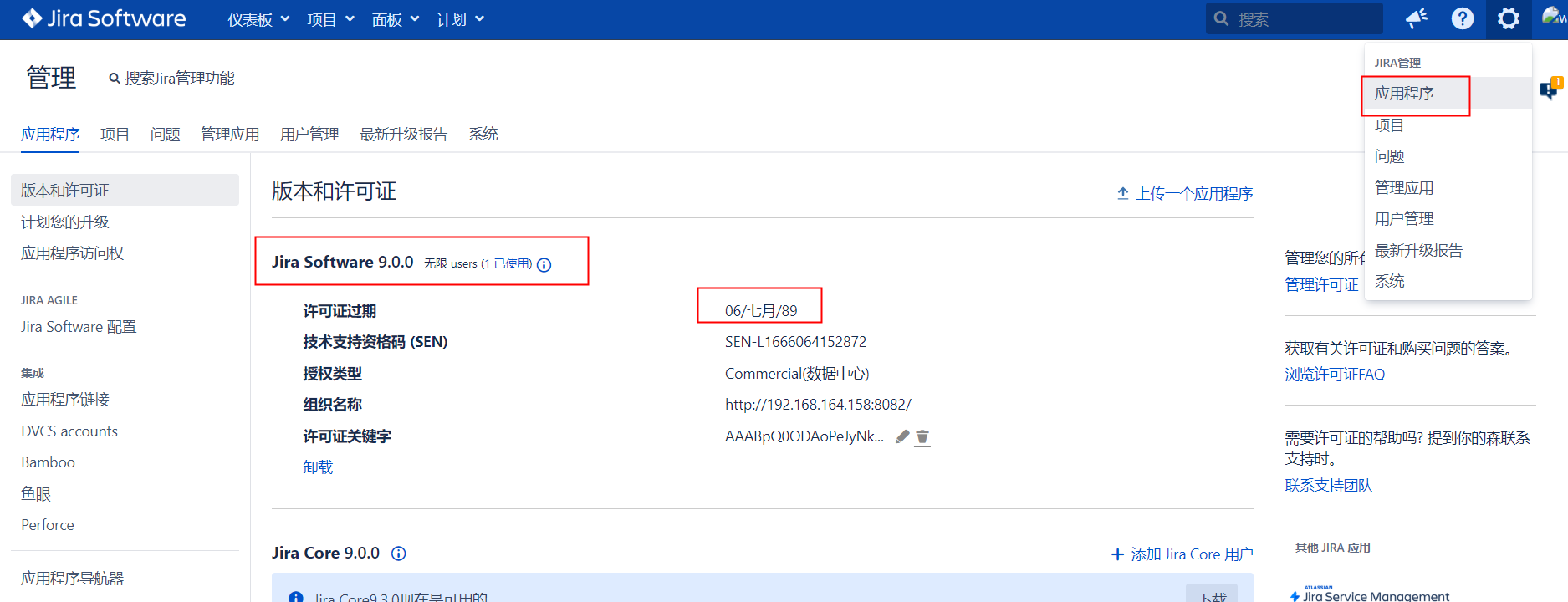Expand the 项目 dropdown in the top bar
1568x602 pixels.
[330, 19]
